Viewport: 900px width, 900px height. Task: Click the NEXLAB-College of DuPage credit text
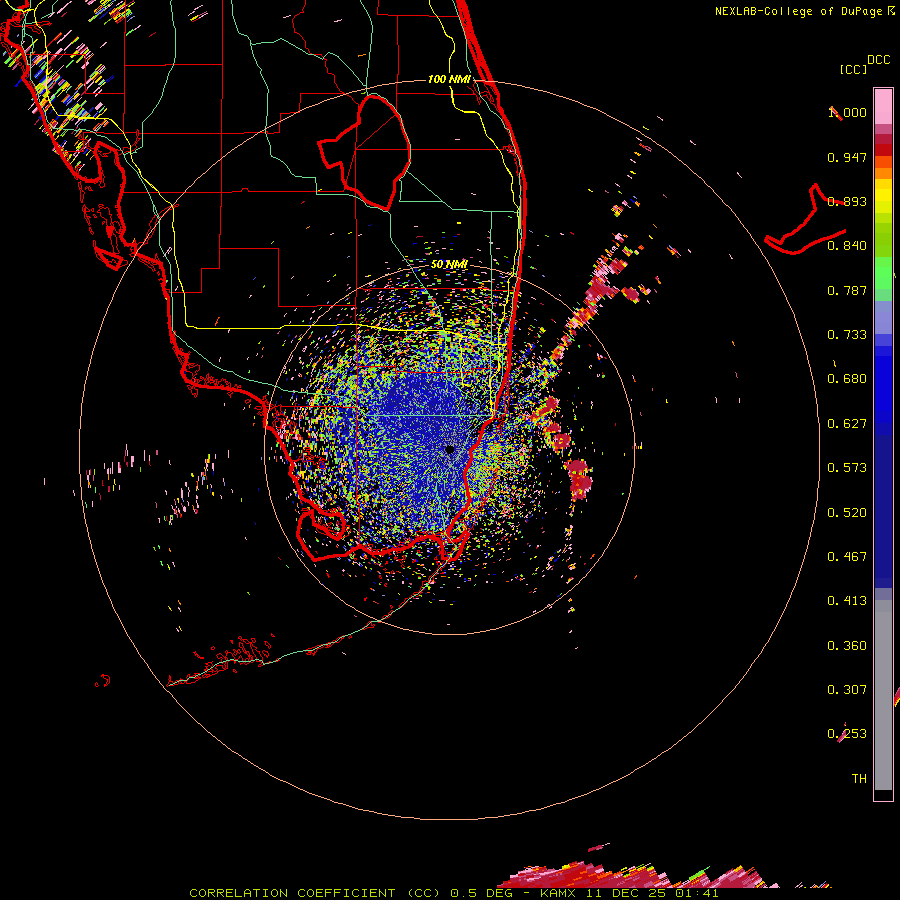[x=804, y=11]
